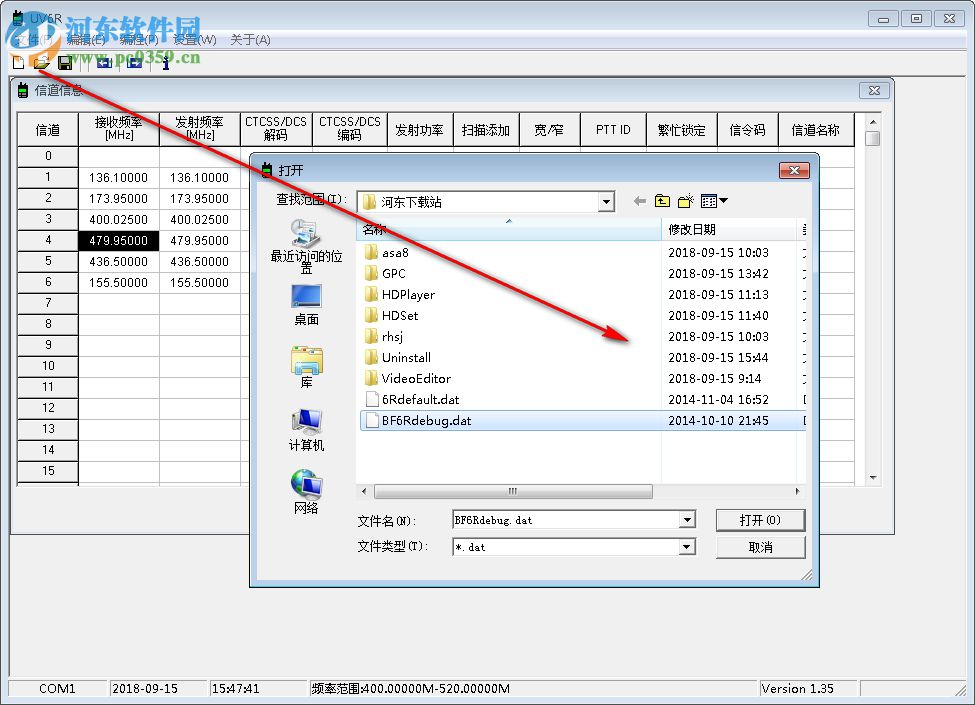
Task: Select the HDSet folder
Action: (x=392, y=316)
